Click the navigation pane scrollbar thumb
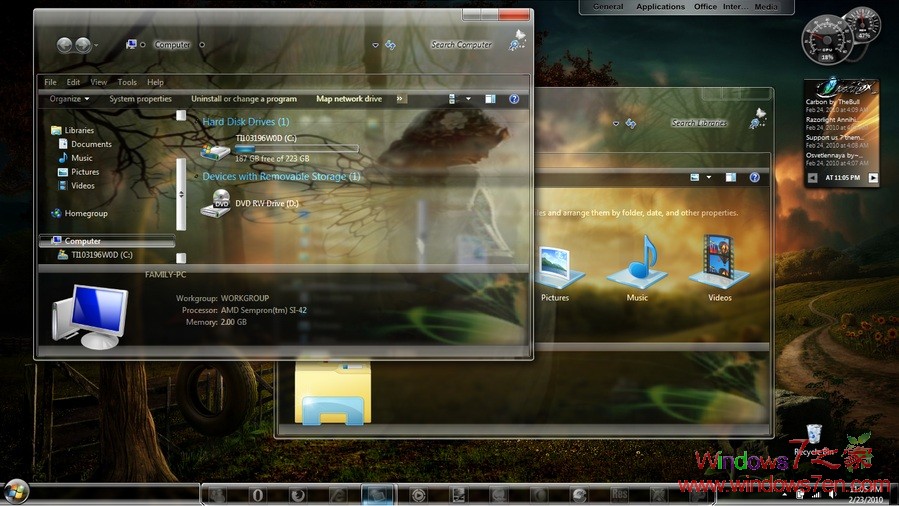Image resolution: width=899 pixels, height=506 pixels. click(181, 194)
